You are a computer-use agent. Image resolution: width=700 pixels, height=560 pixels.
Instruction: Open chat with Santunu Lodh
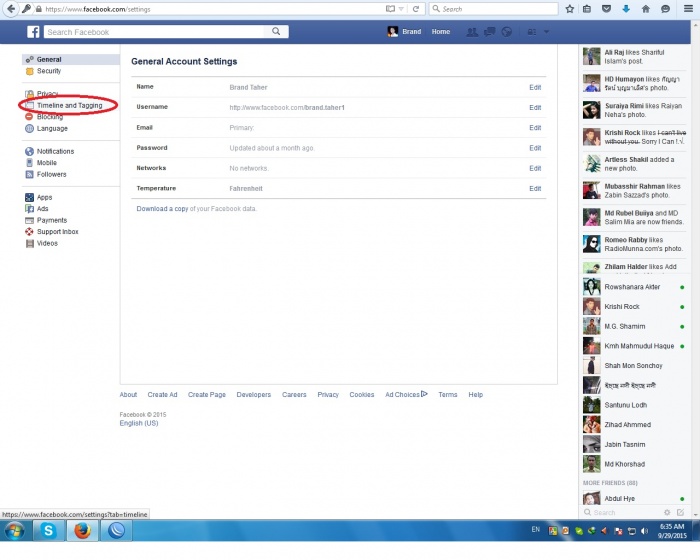tap(633, 405)
